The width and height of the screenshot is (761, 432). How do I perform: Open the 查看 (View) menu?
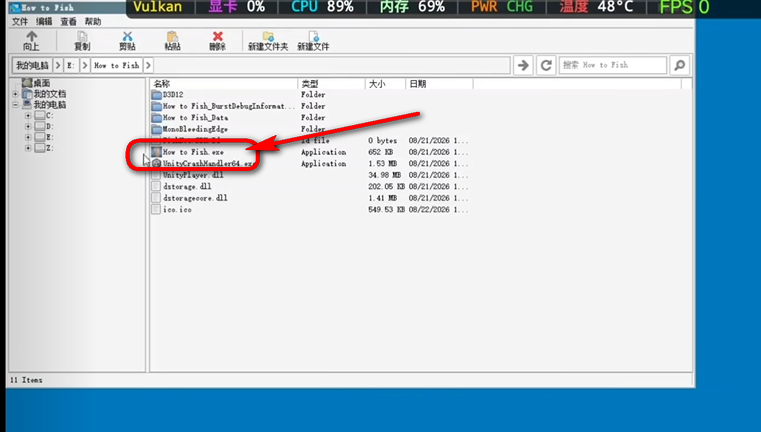(x=68, y=21)
